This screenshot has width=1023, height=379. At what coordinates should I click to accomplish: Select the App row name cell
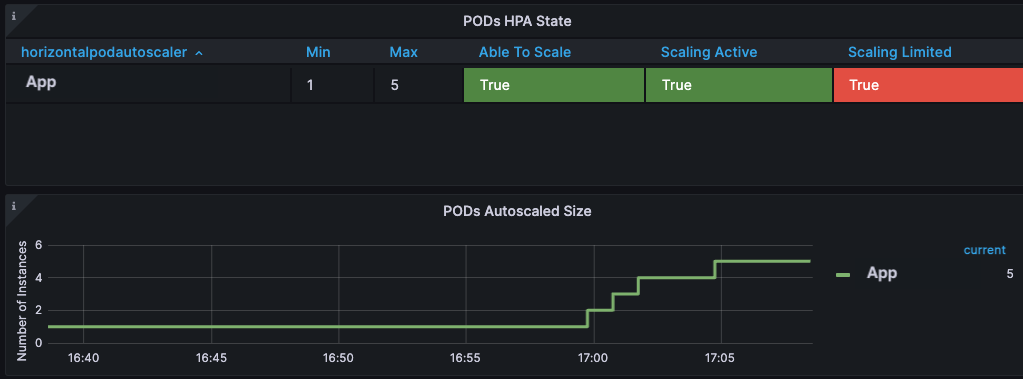coord(148,84)
